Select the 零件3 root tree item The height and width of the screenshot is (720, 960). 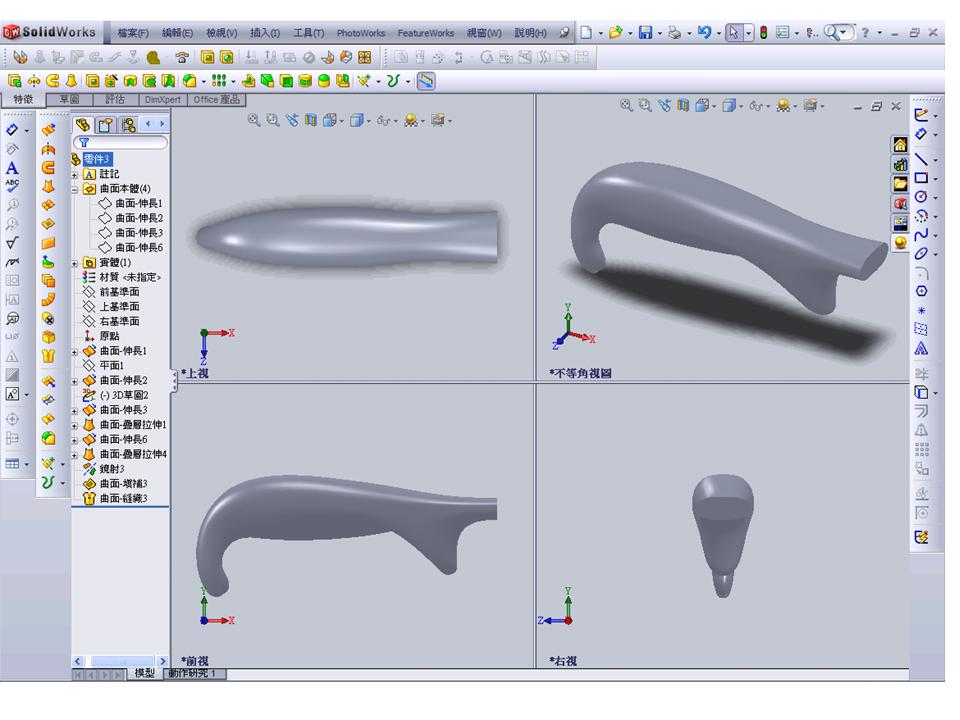[97, 159]
